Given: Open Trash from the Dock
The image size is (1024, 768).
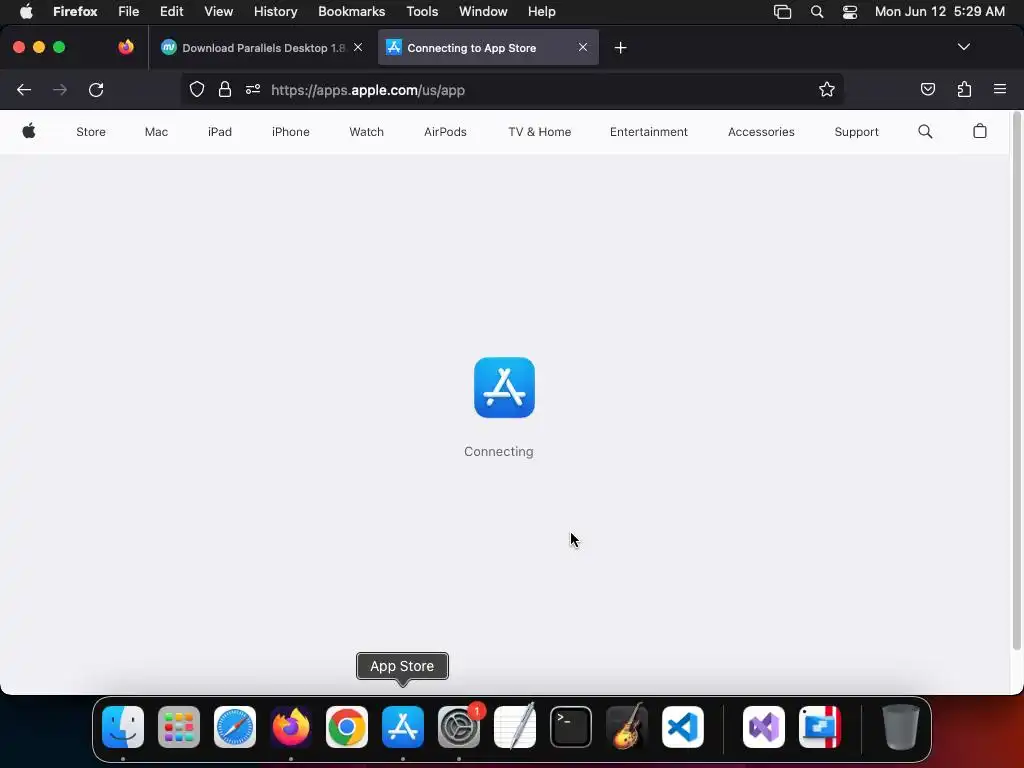Looking at the screenshot, I should (901, 727).
